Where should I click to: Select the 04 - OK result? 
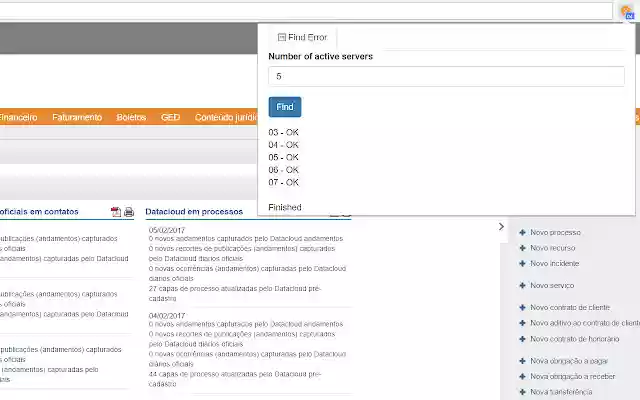[x=283, y=145]
